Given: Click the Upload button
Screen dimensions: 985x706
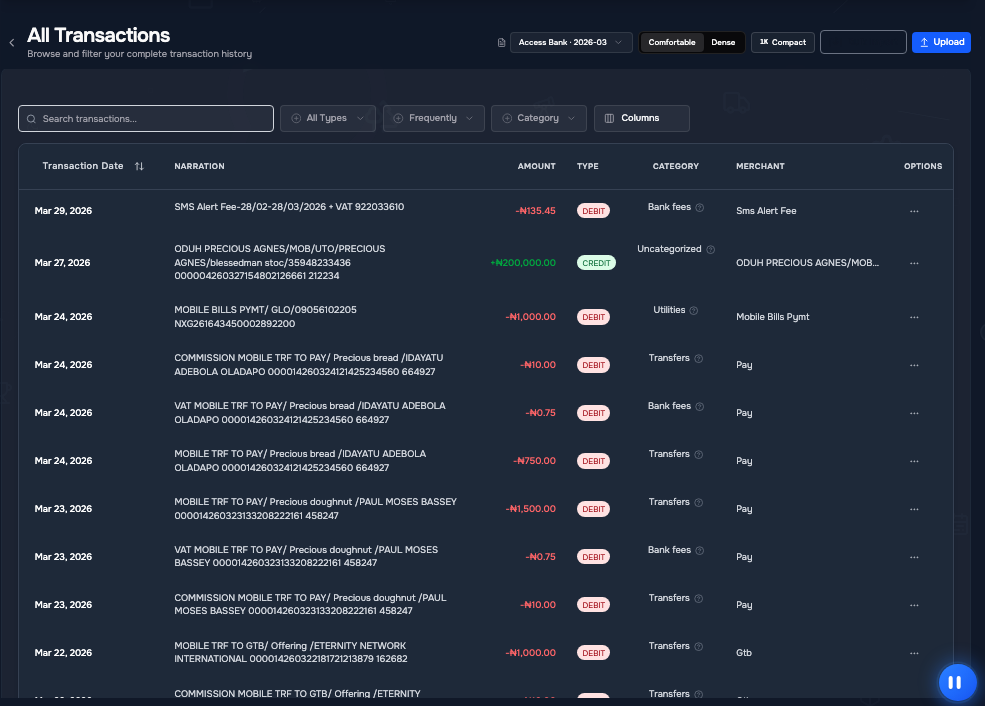Looking at the screenshot, I should (941, 43).
